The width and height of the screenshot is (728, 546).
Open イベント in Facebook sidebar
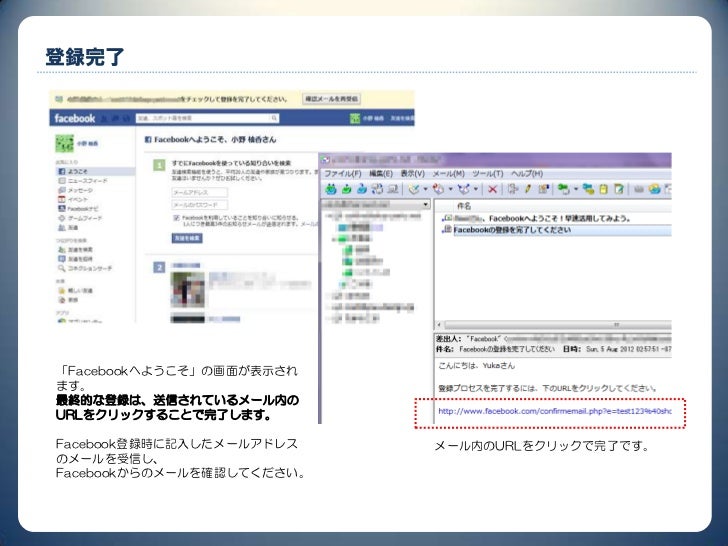(x=73, y=199)
